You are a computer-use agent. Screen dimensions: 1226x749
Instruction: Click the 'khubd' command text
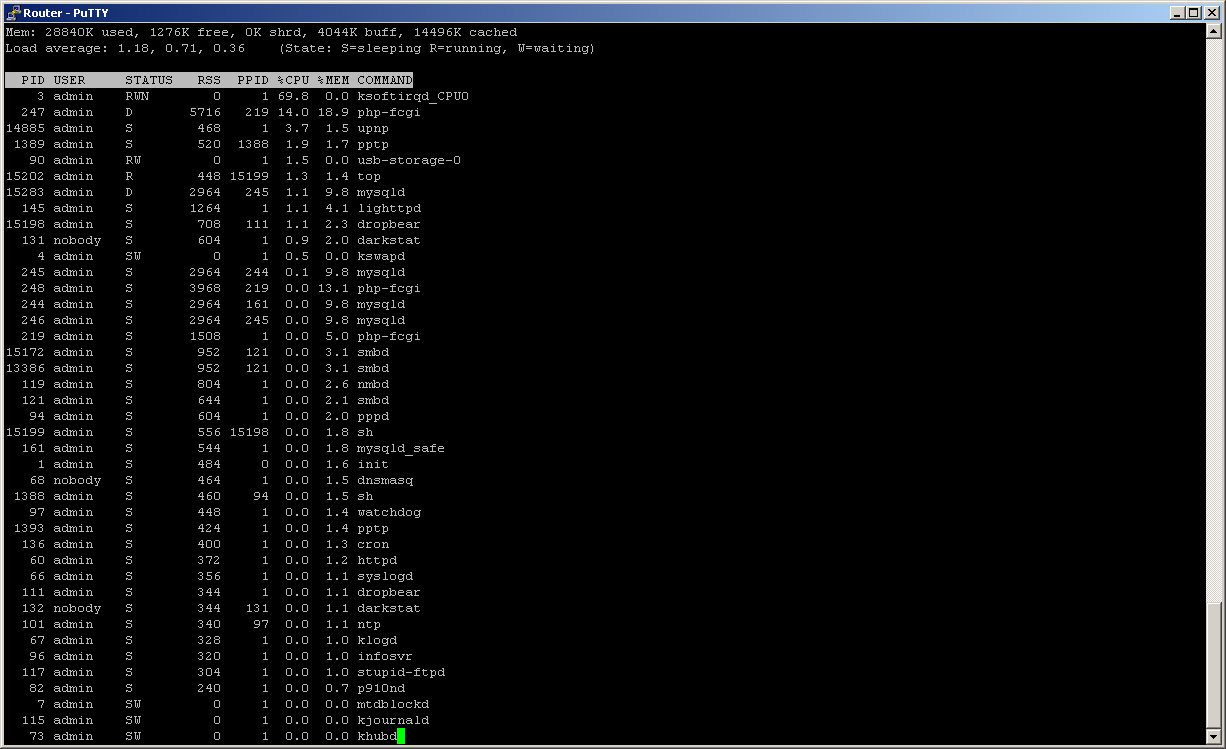pyautogui.click(x=377, y=736)
